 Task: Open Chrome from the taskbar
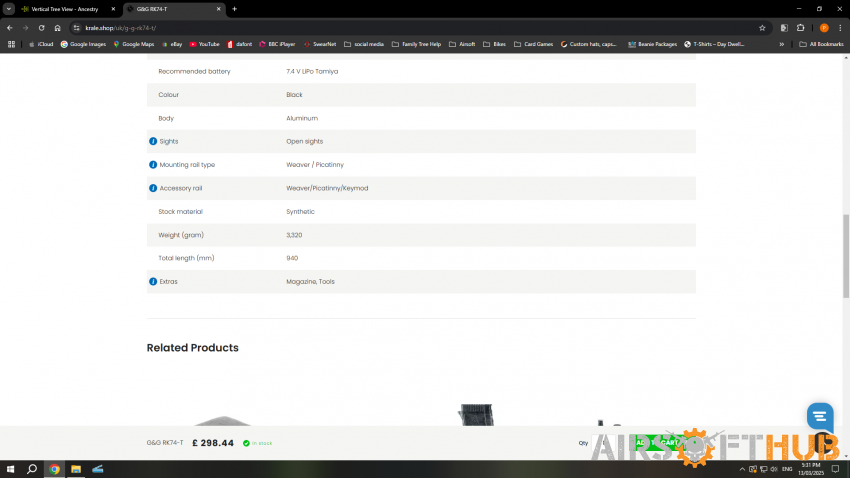pyautogui.click(x=54, y=469)
